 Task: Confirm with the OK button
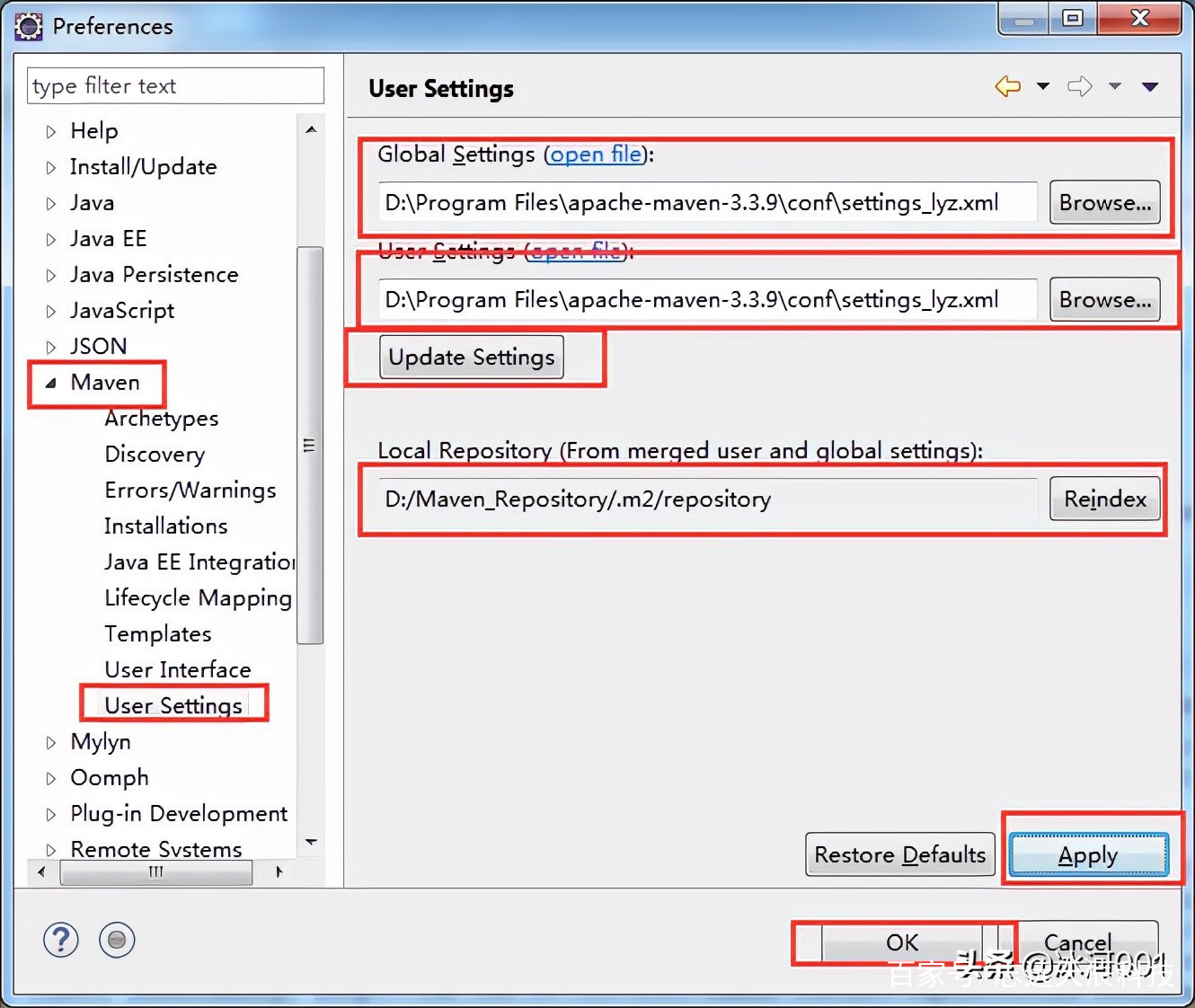[903, 942]
